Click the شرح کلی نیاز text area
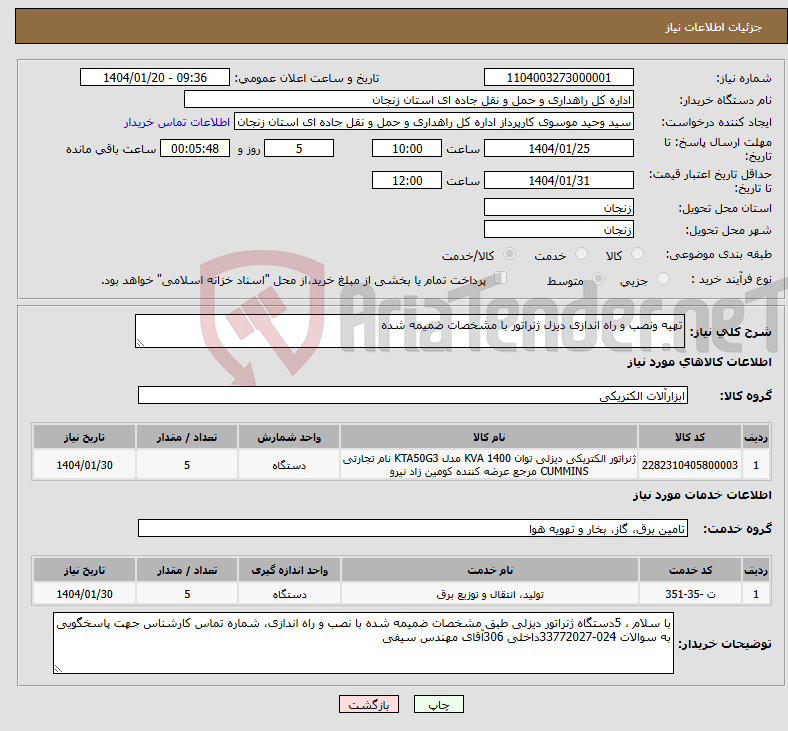Viewport: 788px width, 731px height. (410, 331)
